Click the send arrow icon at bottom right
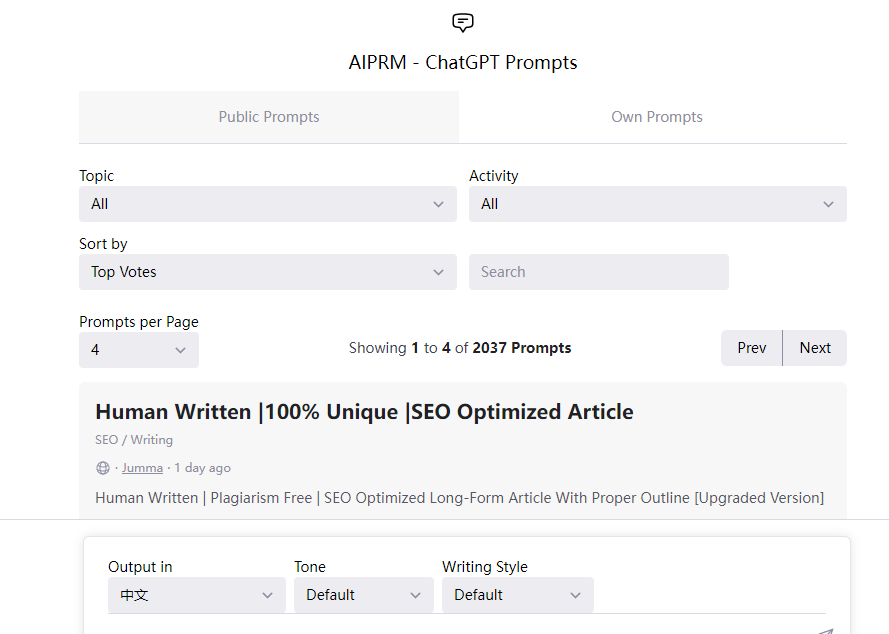This screenshot has height=634, width=889. click(x=825, y=631)
